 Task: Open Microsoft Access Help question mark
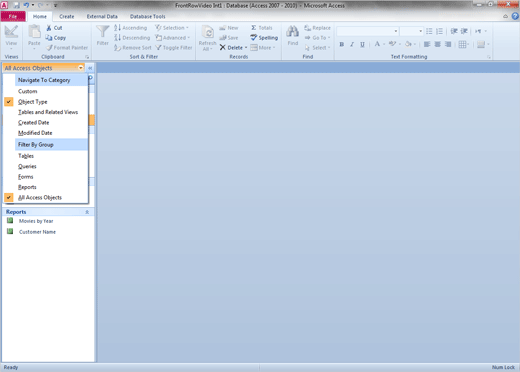(x=515, y=16)
